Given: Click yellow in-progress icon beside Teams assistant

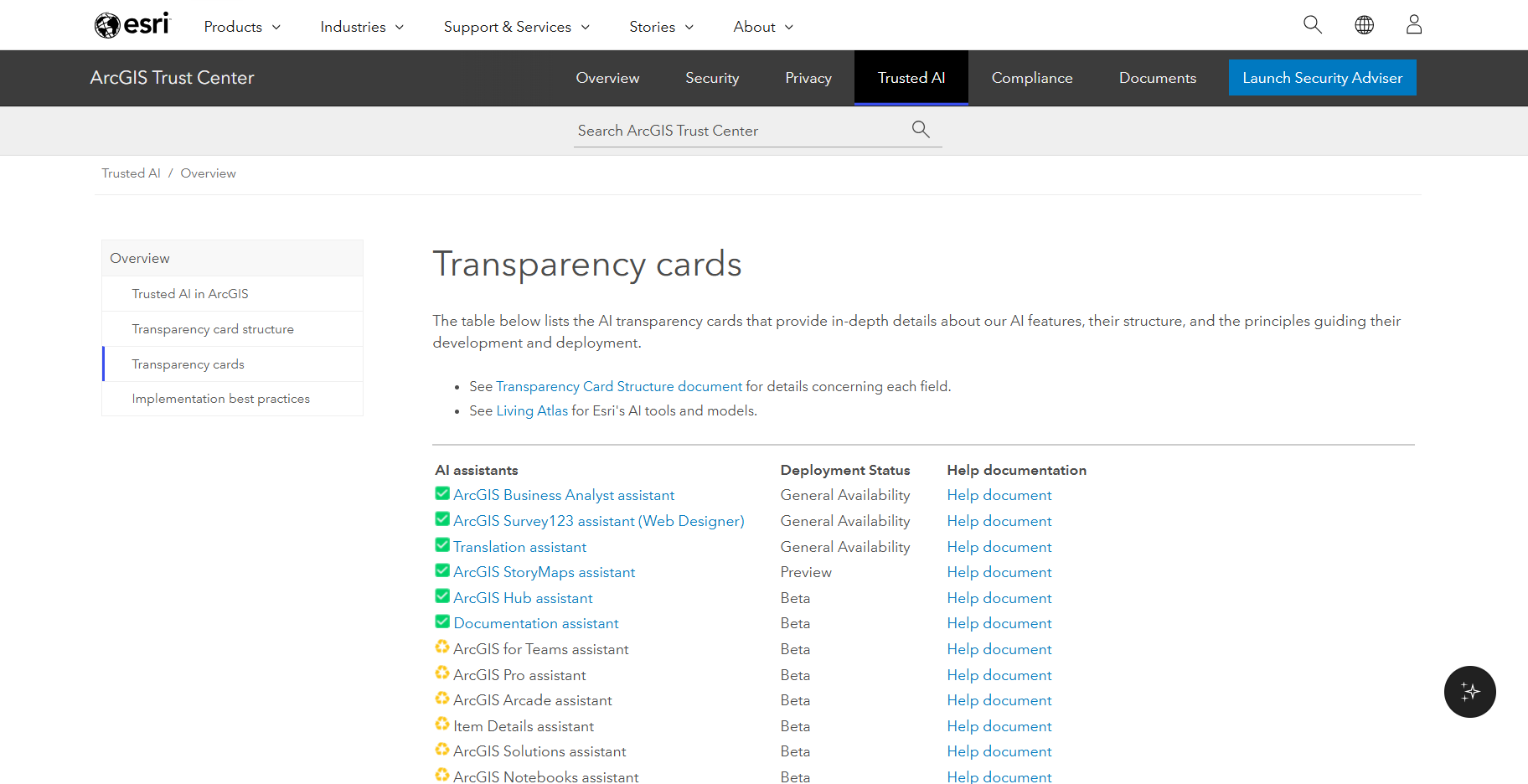Looking at the screenshot, I should 442,647.
